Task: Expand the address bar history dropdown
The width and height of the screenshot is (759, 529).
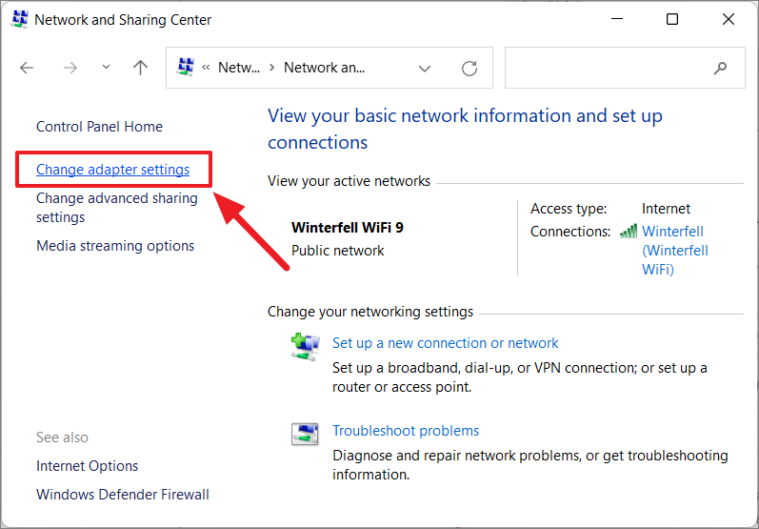Action: [425, 68]
